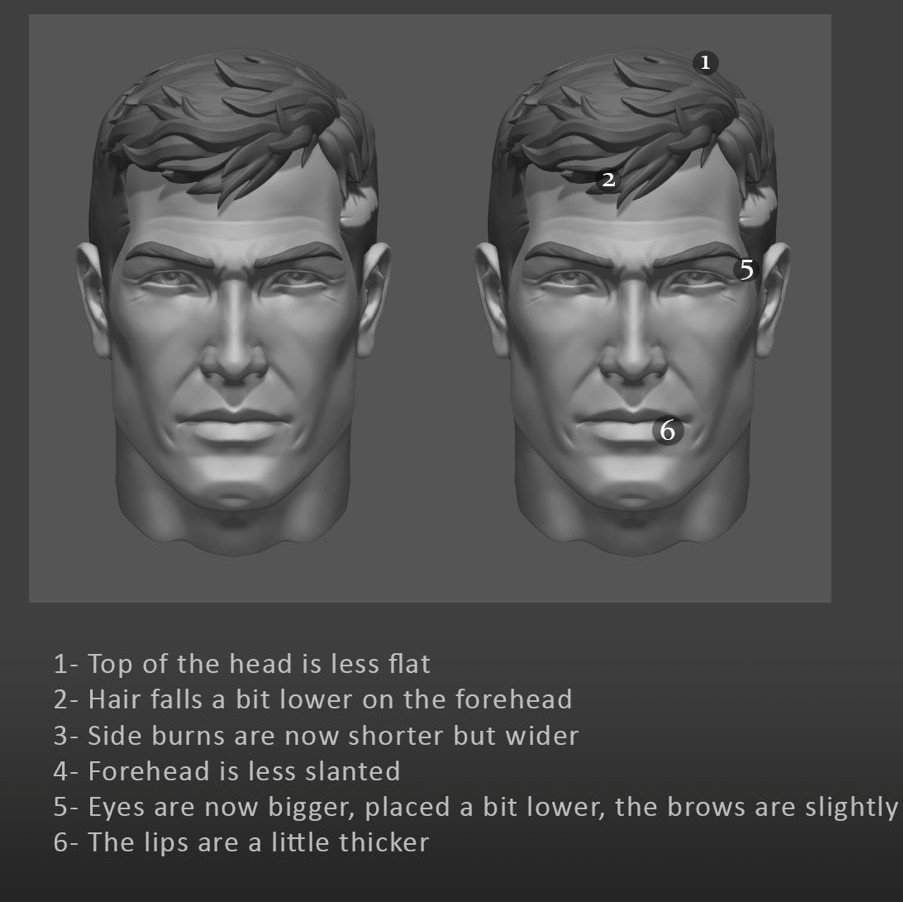Click the number 5 marker beside the eyebrow
The width and height of the screenshot is (903, 902).
coord(746,269)
